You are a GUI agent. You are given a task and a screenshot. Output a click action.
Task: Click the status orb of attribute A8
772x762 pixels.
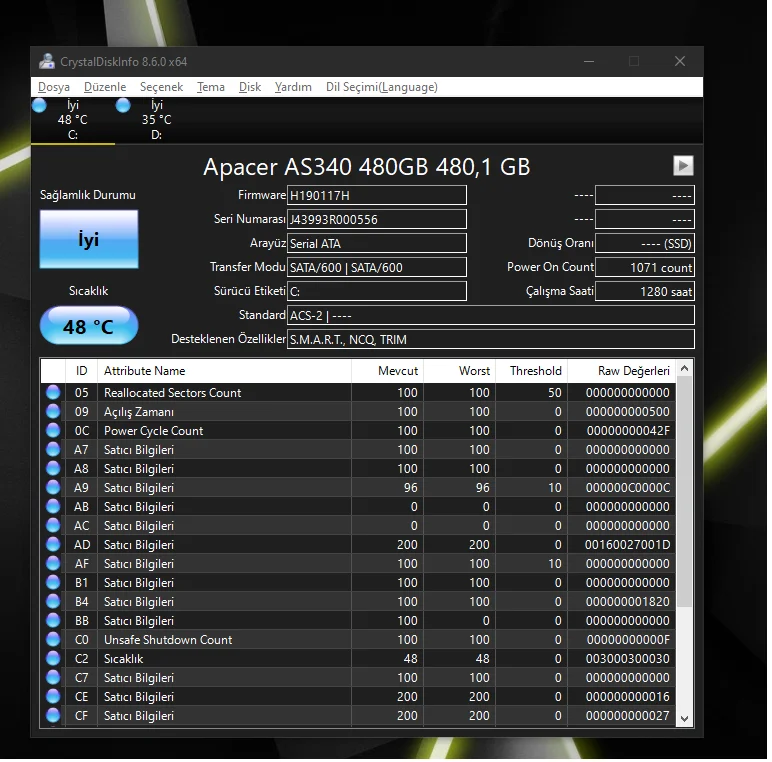[53, 468]
